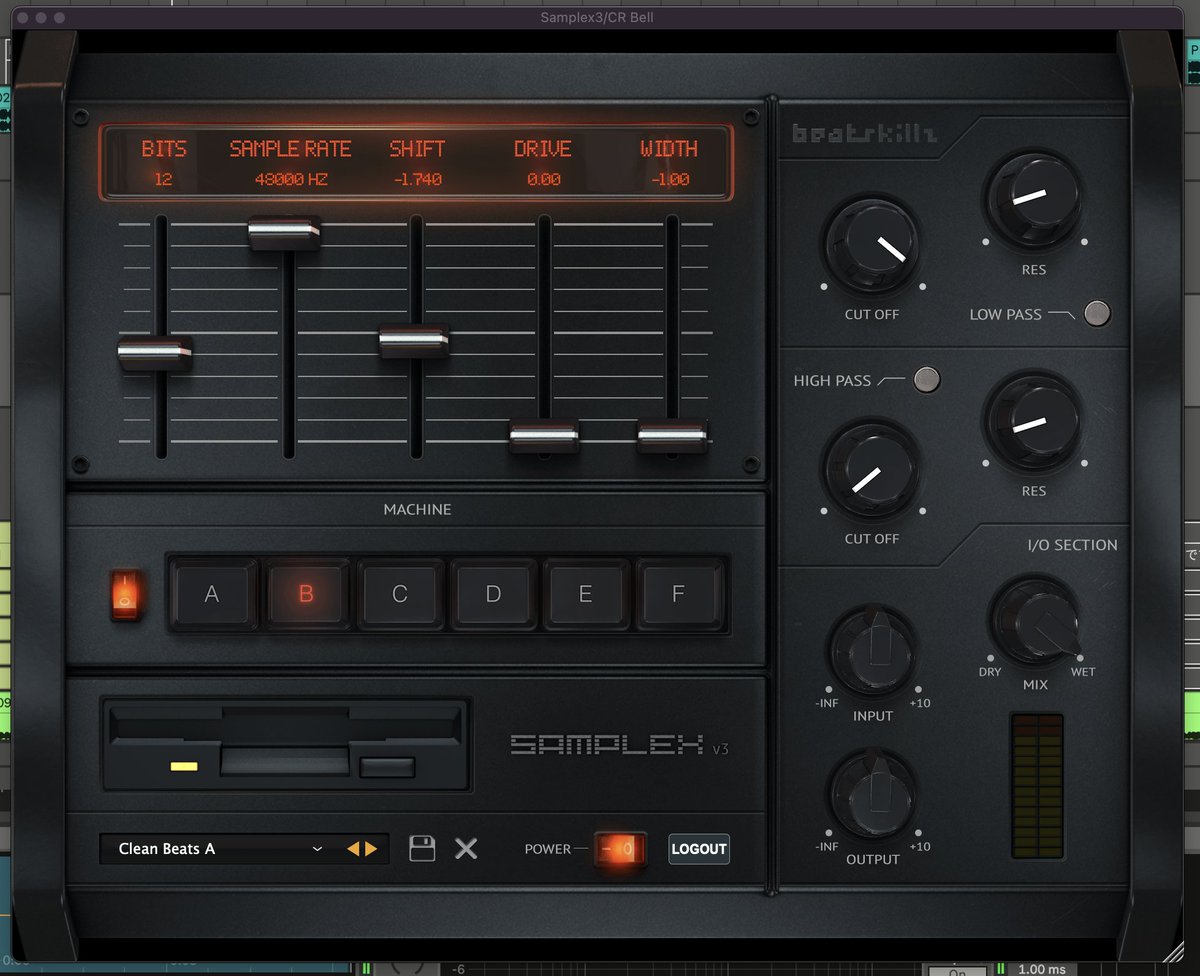Click the dry/wet MIX knob
This screenshot has width=1200, height=976.
coord(1035,621)
